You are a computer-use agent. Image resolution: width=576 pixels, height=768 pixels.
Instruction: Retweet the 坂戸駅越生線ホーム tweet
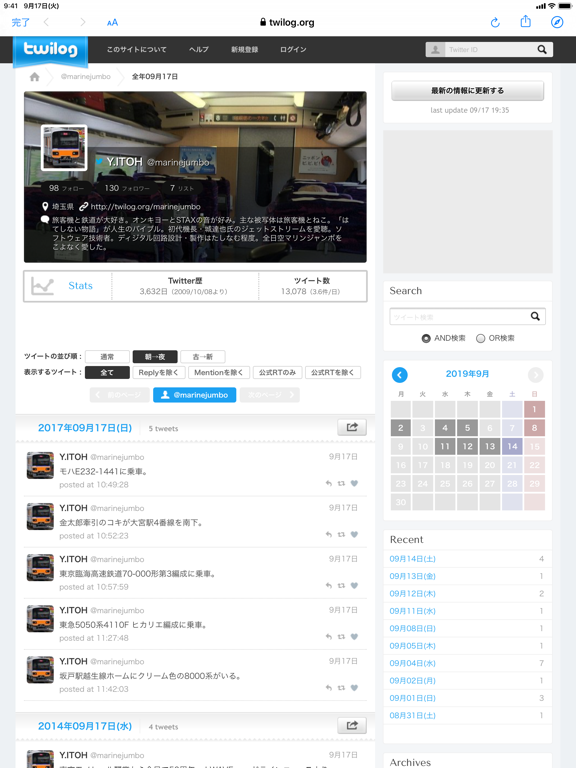[x=341, y=688]
